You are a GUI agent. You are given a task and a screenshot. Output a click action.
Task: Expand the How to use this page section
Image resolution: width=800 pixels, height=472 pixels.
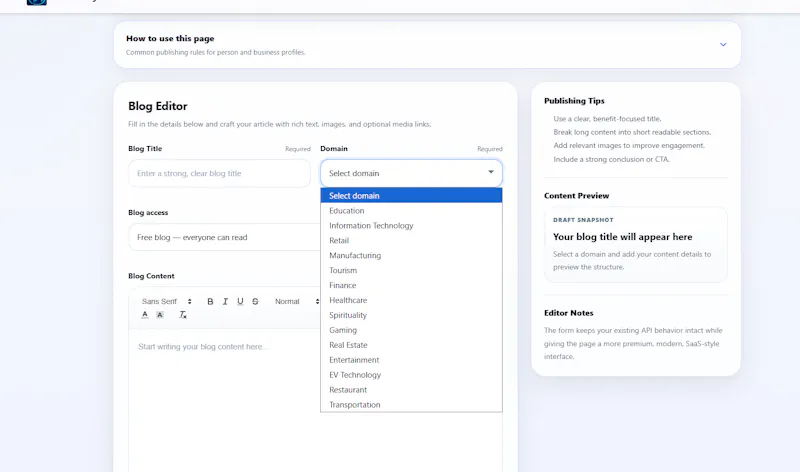click(x=427, y=44)
